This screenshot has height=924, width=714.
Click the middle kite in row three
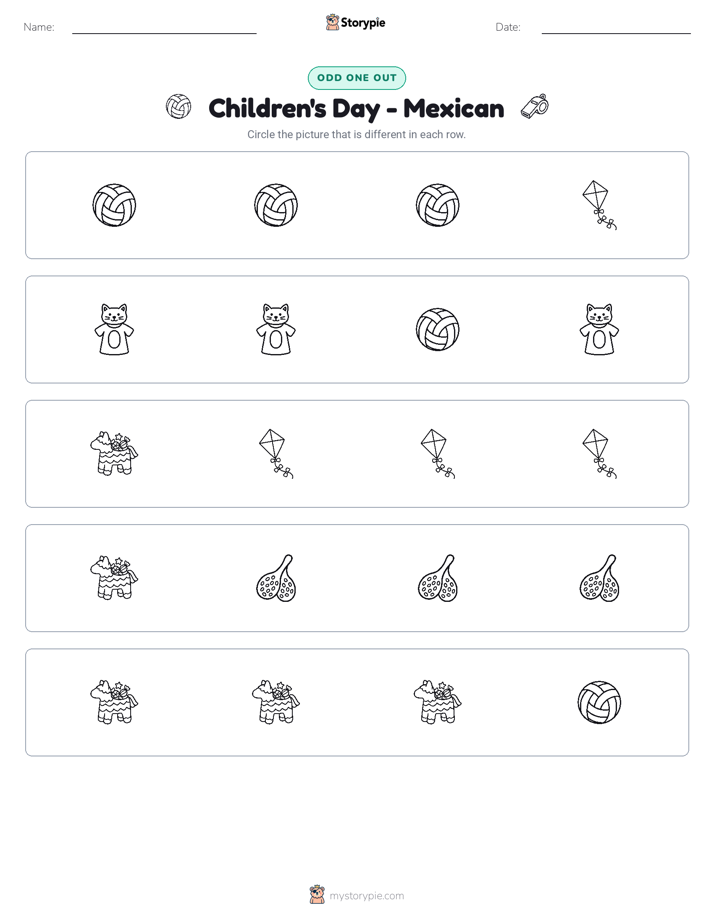438,453
